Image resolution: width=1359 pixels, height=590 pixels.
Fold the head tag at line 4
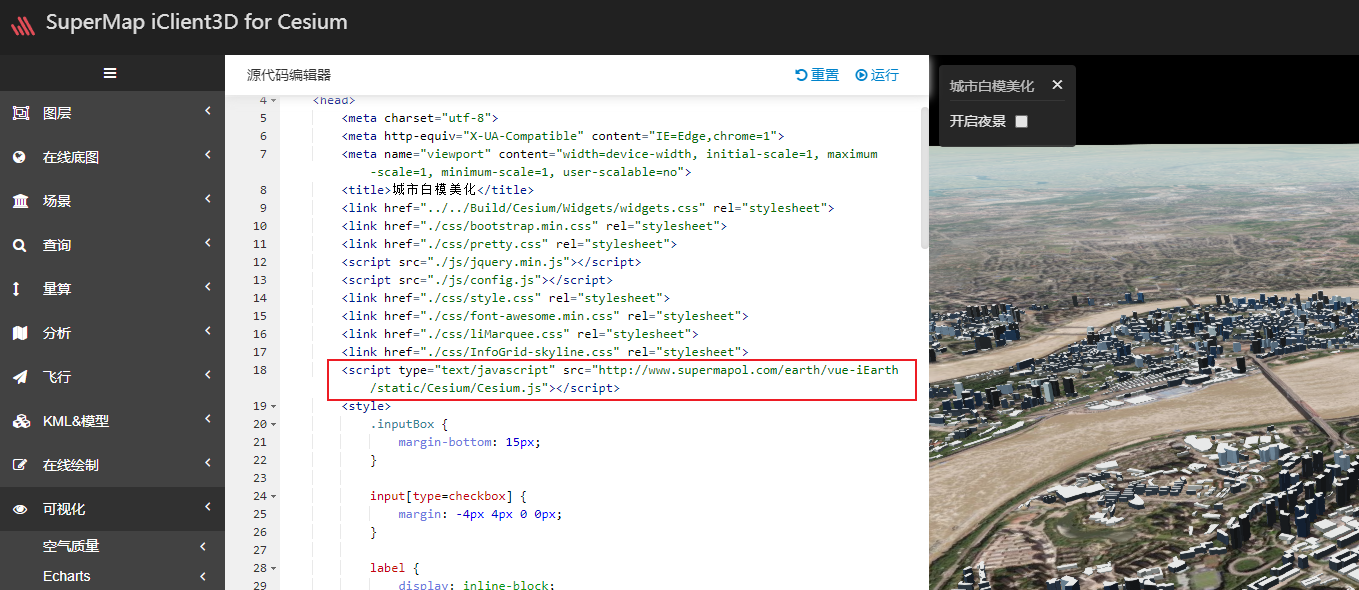pos(273,100)
